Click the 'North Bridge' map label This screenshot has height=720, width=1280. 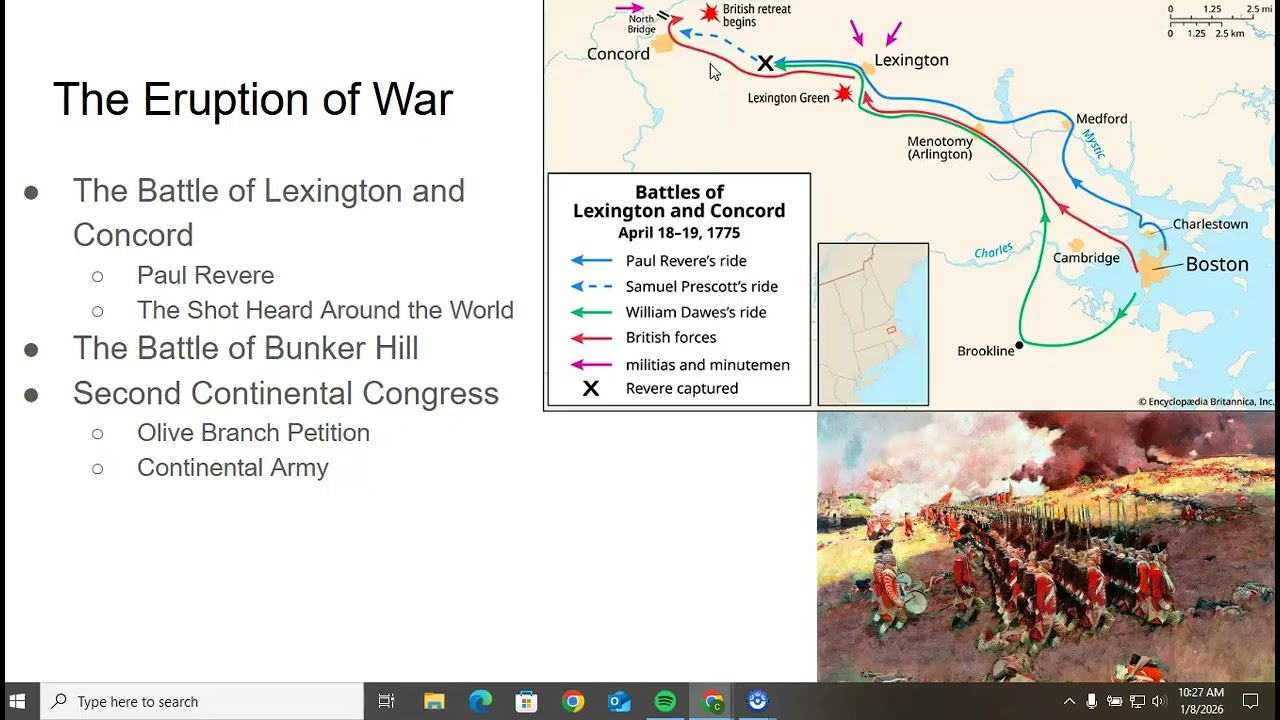(x=641, y=24)
